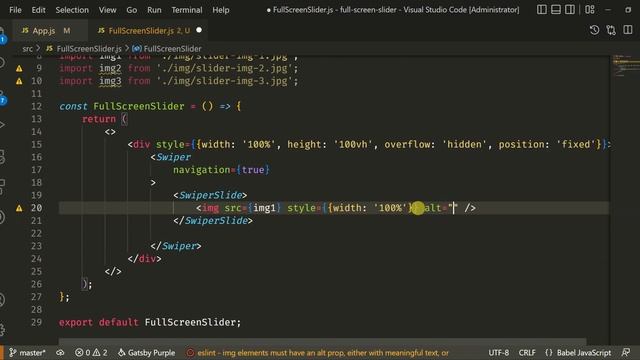Click "overflow: 'hidden'" on line 15
Screen dimensions: 640x360
(x=436, y=144)
